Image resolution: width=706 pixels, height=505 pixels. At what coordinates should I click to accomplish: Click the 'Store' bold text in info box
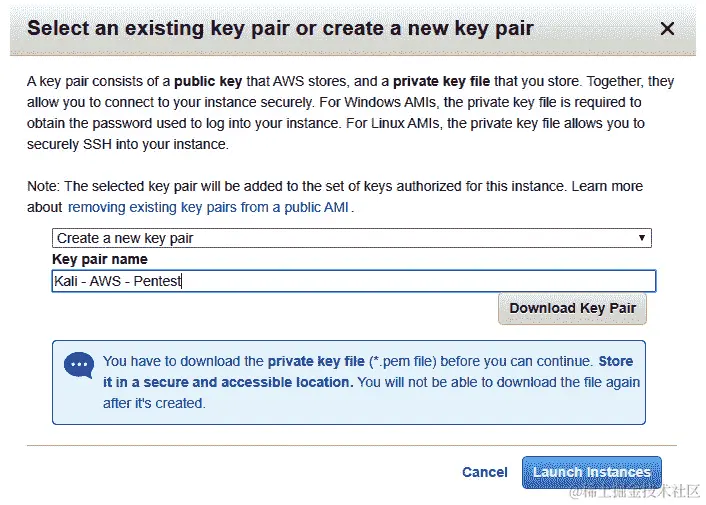615,361
